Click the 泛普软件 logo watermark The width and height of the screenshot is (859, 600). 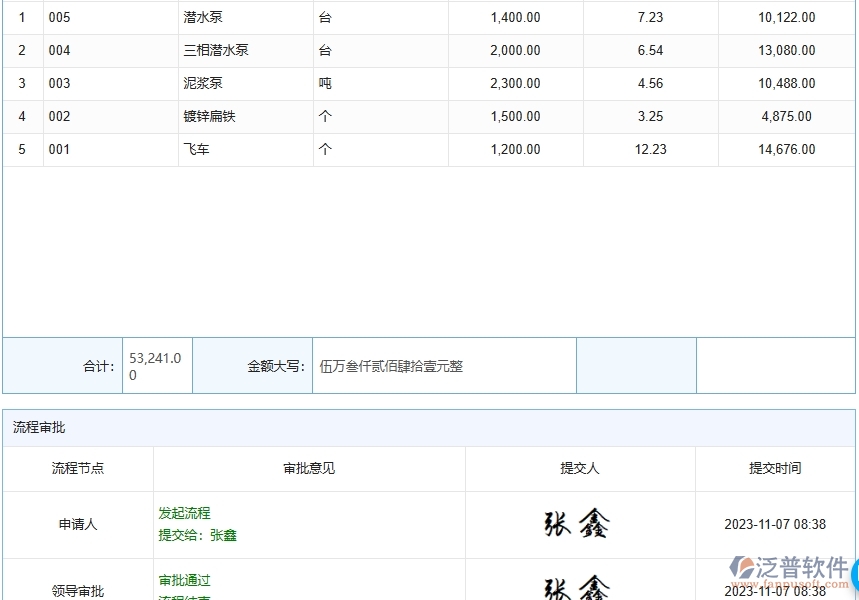[x=790, y=566]
